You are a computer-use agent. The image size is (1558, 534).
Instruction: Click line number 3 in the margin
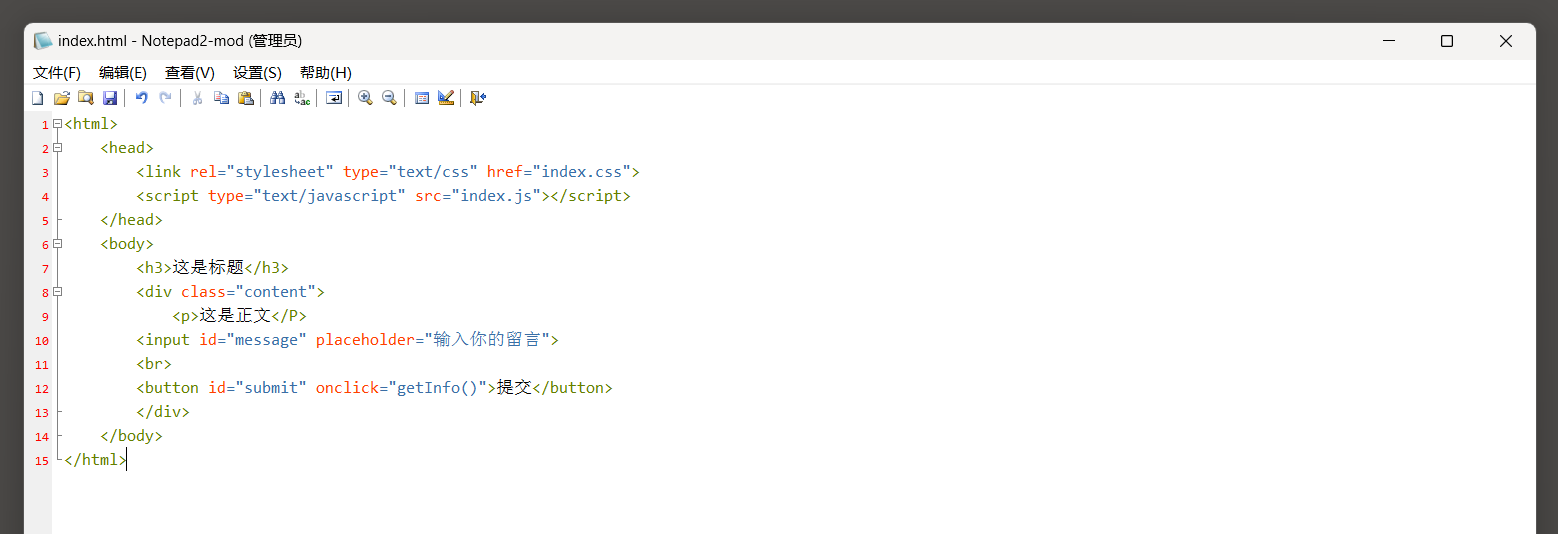coord(45,173)
